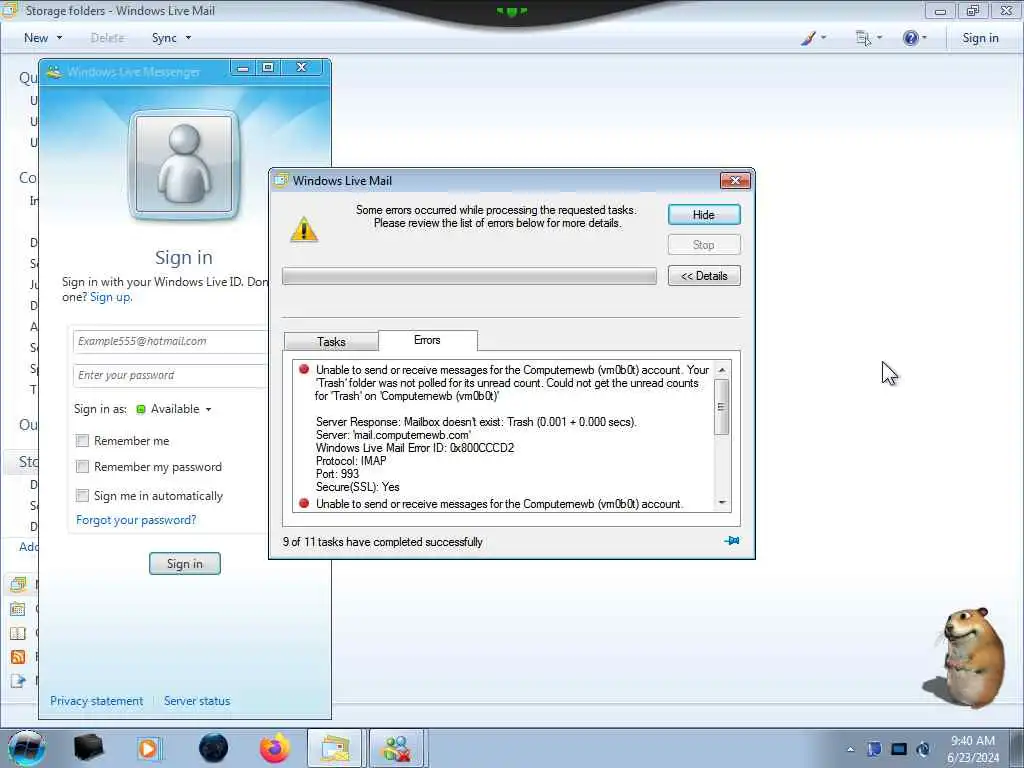This screenshot has height=768, width=1024.
Task: Select the 'Protocol: IMAP' error line
Action: click(351, 461)
